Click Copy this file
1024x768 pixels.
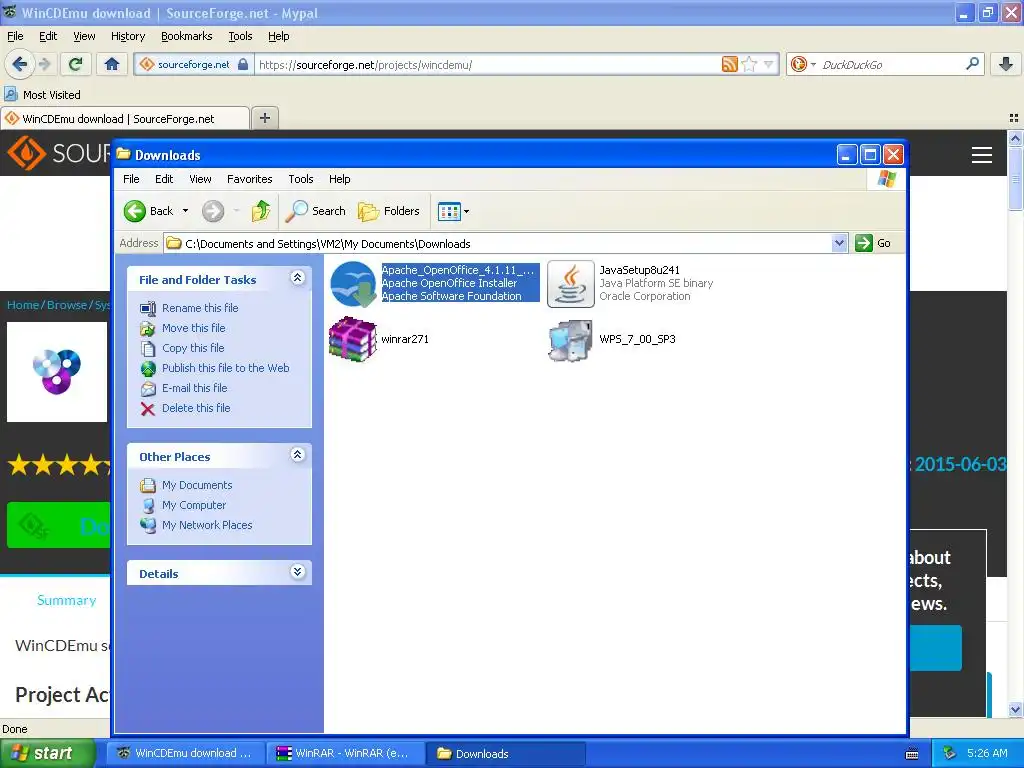193,348
